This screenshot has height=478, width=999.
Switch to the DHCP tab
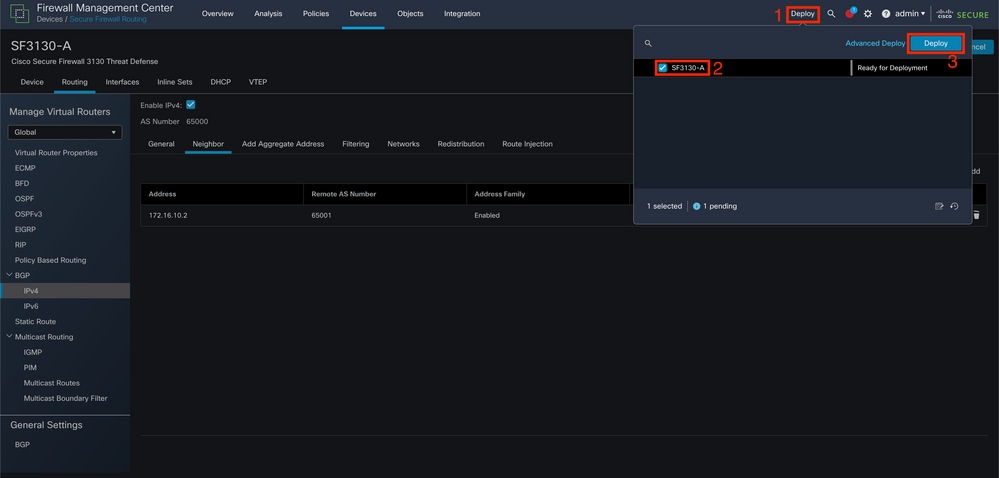[x=220, y=82]
